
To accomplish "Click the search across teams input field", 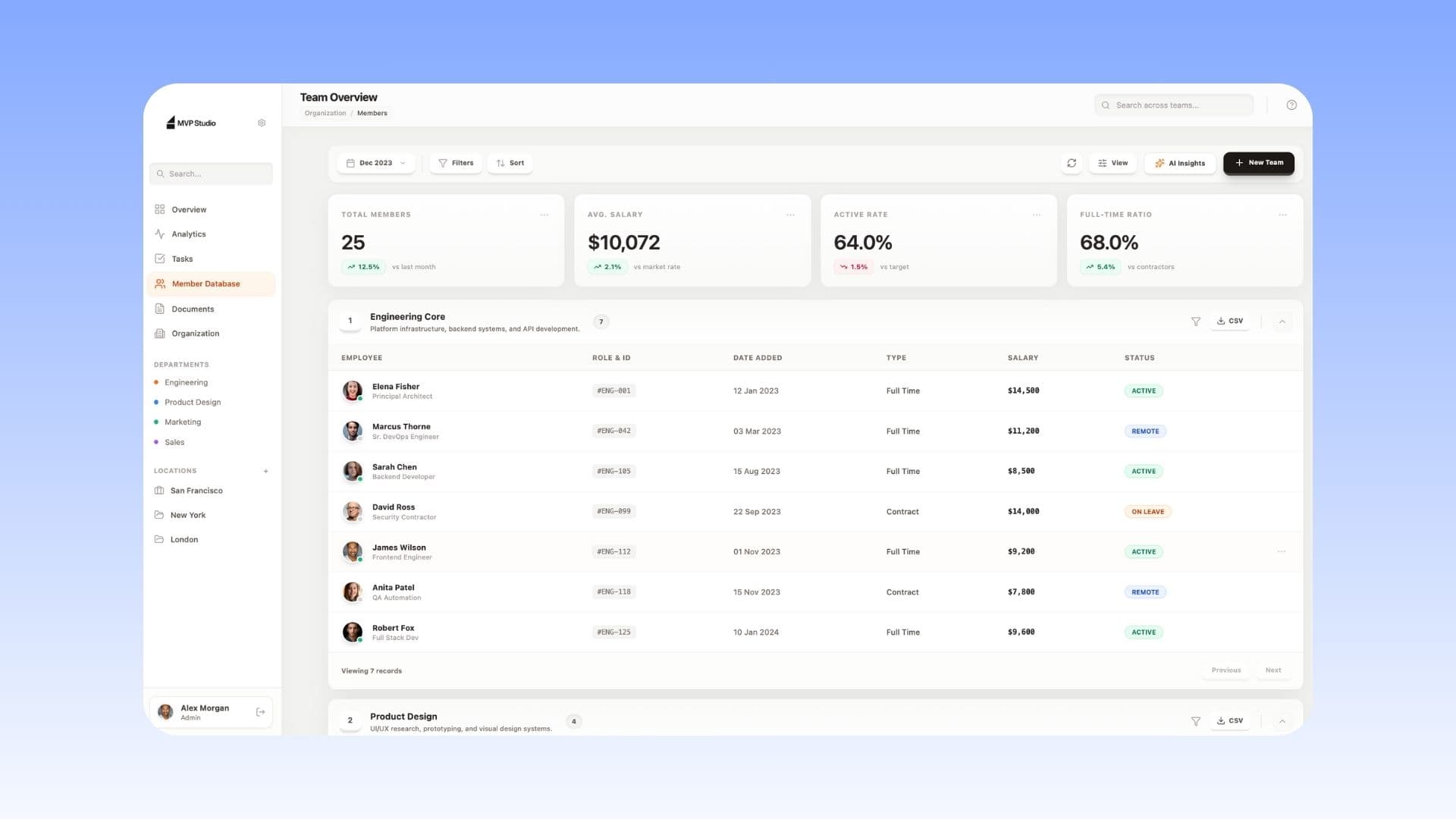I will [1173, 105].
